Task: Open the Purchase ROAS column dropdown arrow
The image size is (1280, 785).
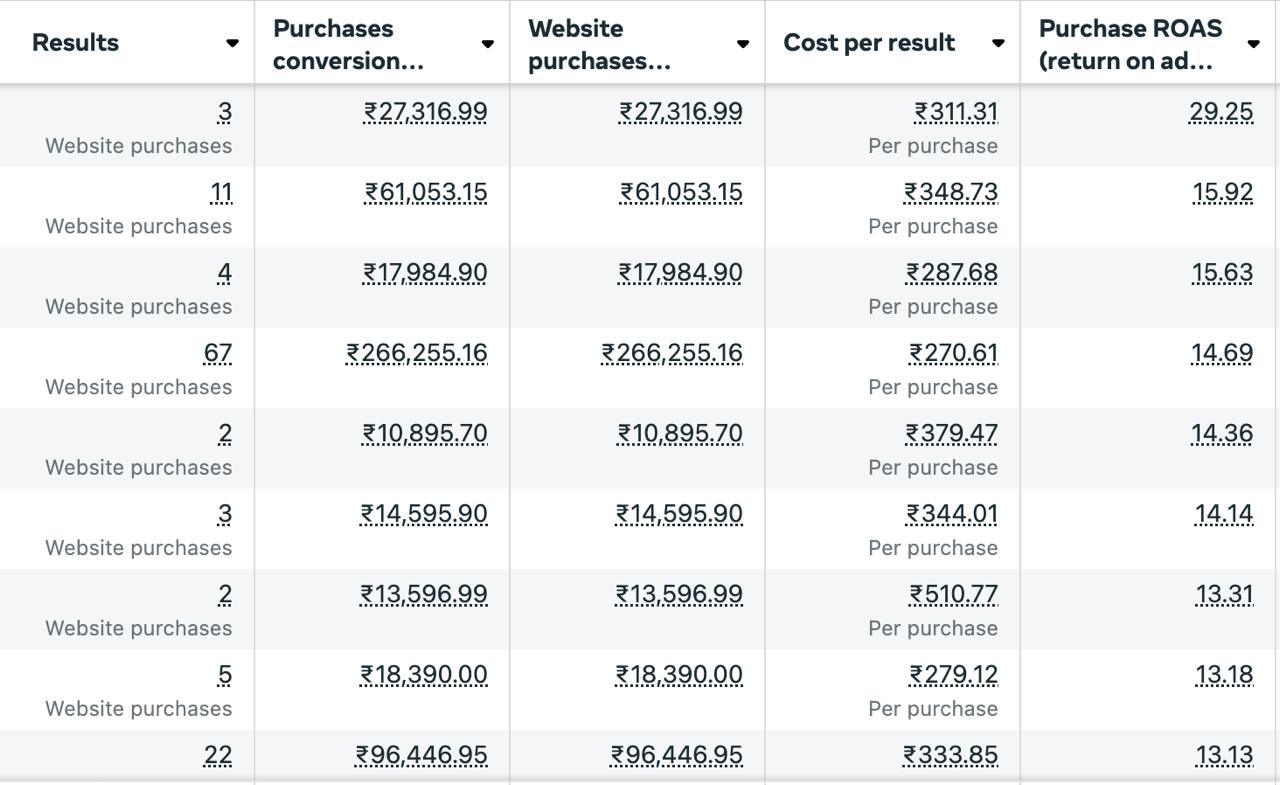Action: point(1253,43)
